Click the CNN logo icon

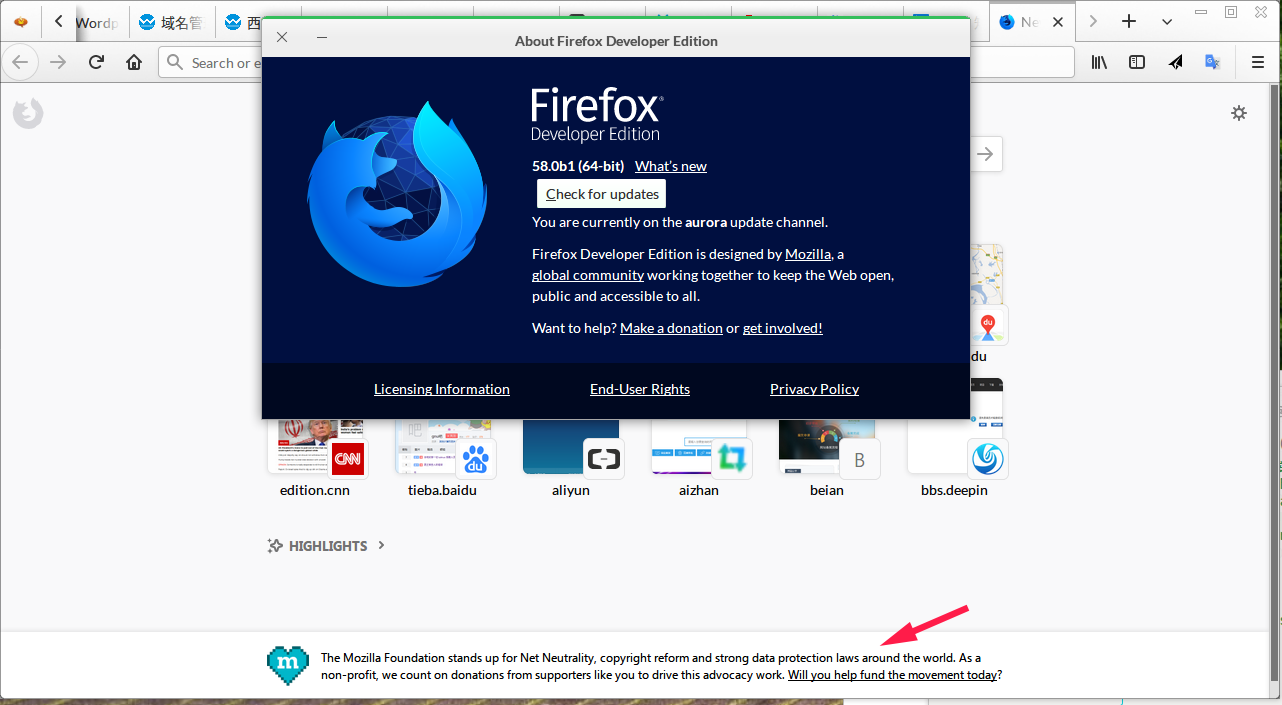(348, 459)
